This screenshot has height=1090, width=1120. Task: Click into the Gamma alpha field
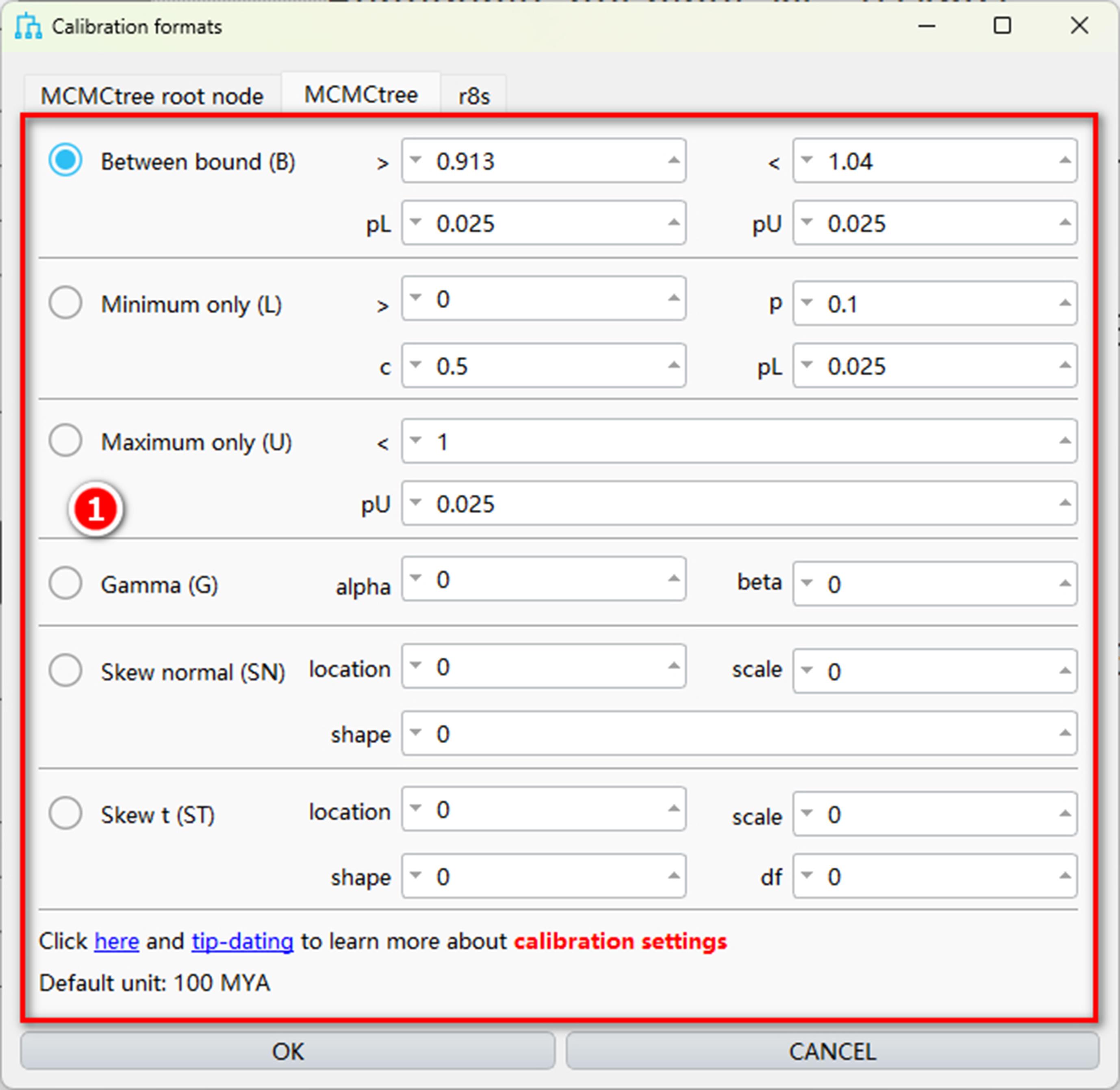[x=544, y=578]
